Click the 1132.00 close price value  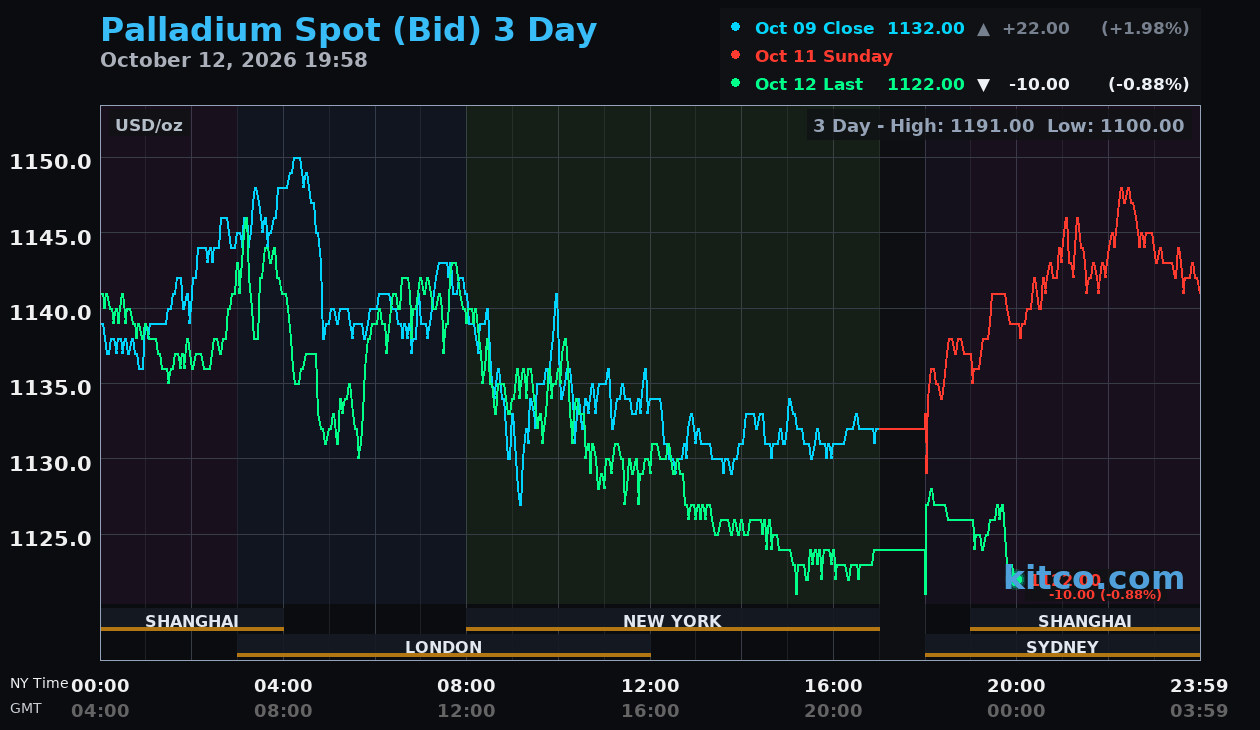(x=926, y=28)
